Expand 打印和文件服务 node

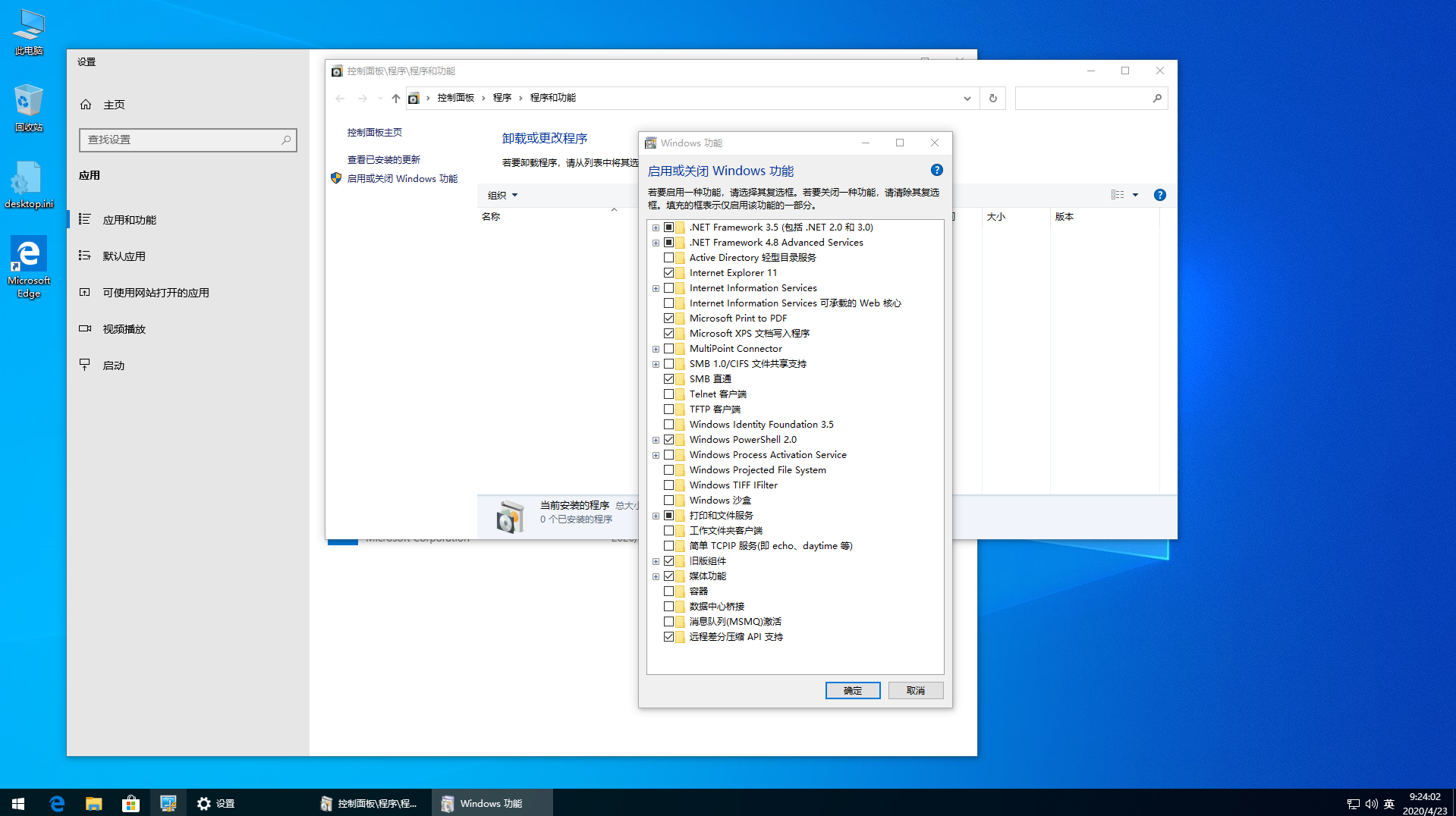(x=656, y=516)
